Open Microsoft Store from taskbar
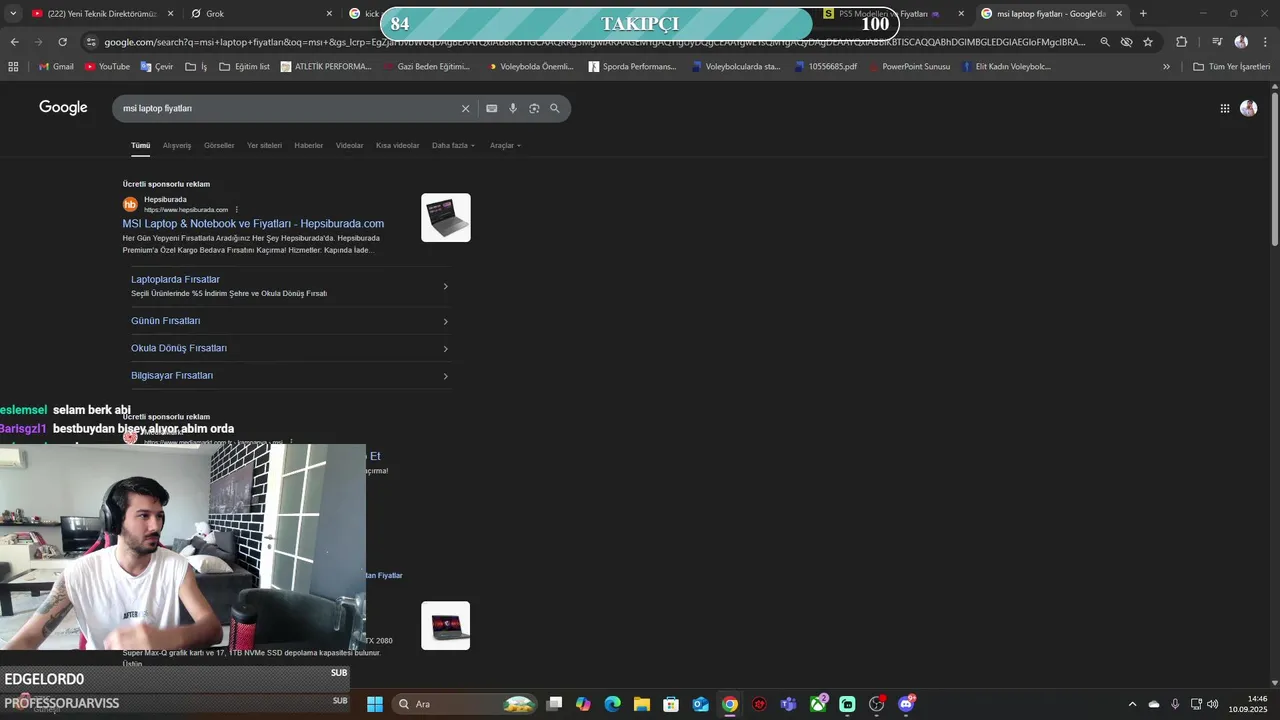The image size is (1280, 720). coord(671,704)
